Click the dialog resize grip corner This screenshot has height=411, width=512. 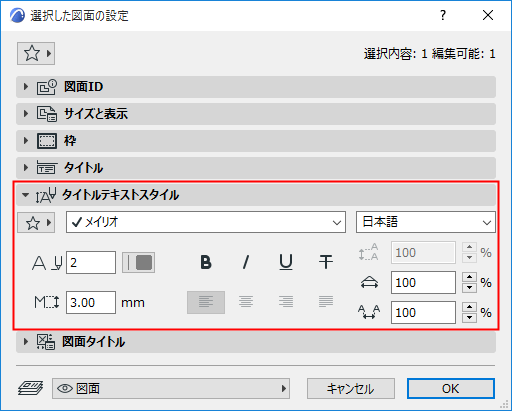(504, 404)
